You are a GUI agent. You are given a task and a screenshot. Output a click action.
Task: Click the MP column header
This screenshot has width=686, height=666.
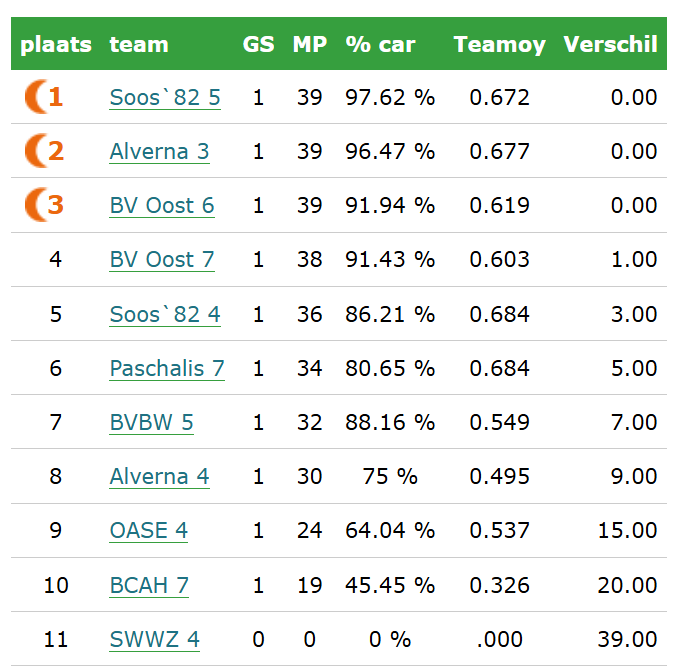coord(309,44)
